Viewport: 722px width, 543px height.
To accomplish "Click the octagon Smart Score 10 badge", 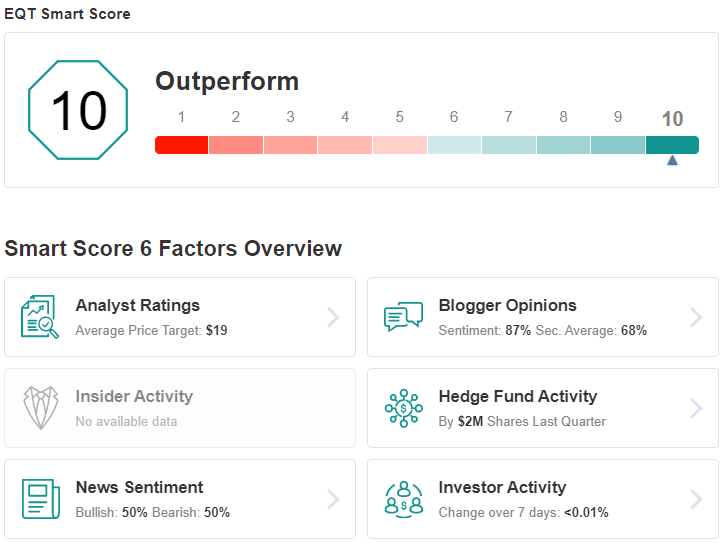I will 78,110.
